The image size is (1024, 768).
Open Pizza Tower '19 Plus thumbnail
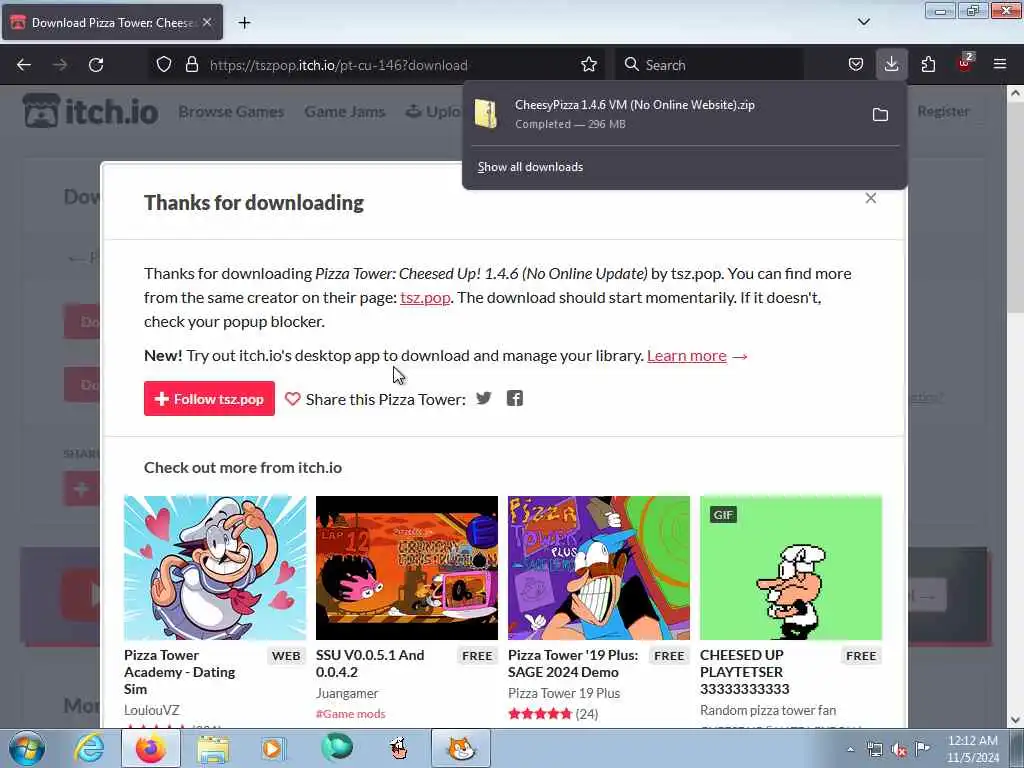599,568
